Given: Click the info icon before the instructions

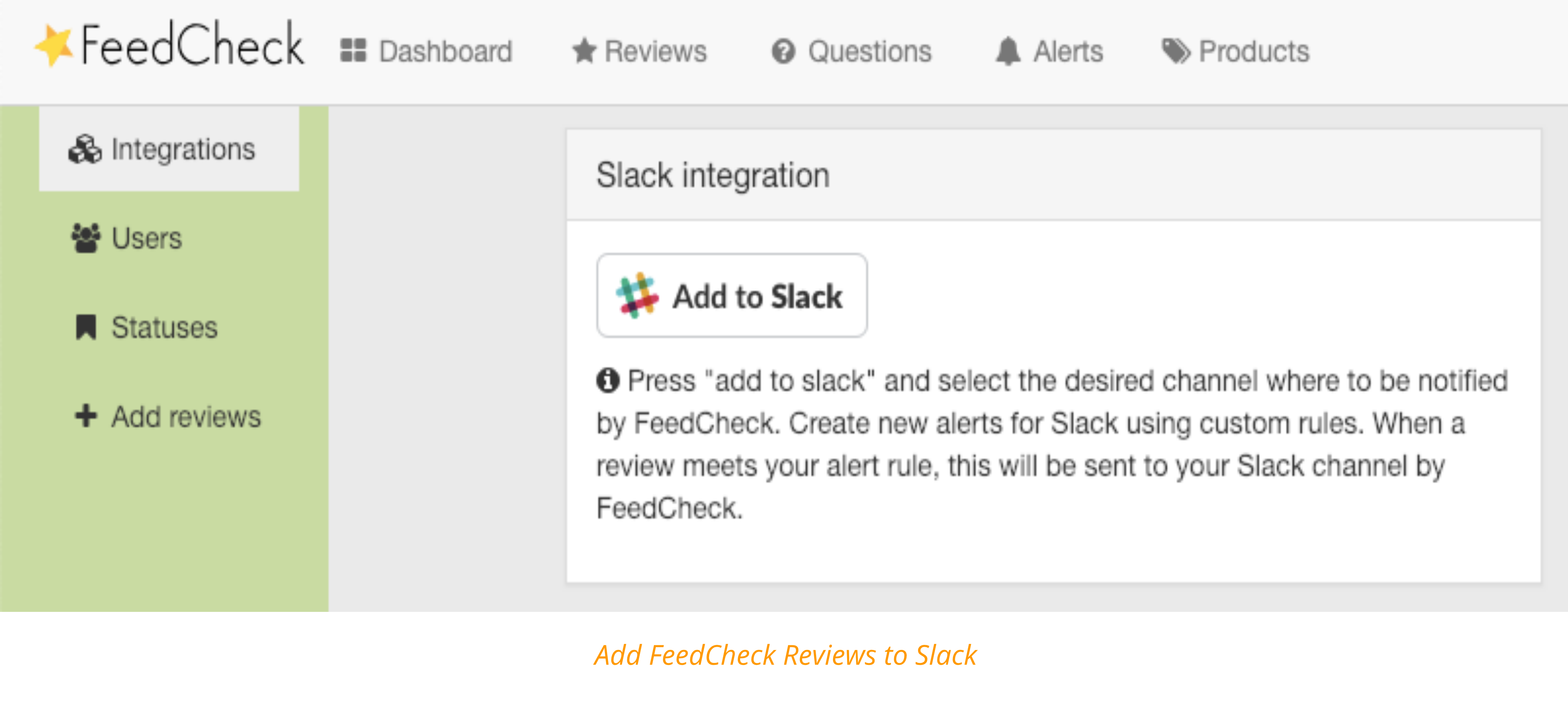Looking at the screenshot, I should pyautogui.click(x=608, y=381).
